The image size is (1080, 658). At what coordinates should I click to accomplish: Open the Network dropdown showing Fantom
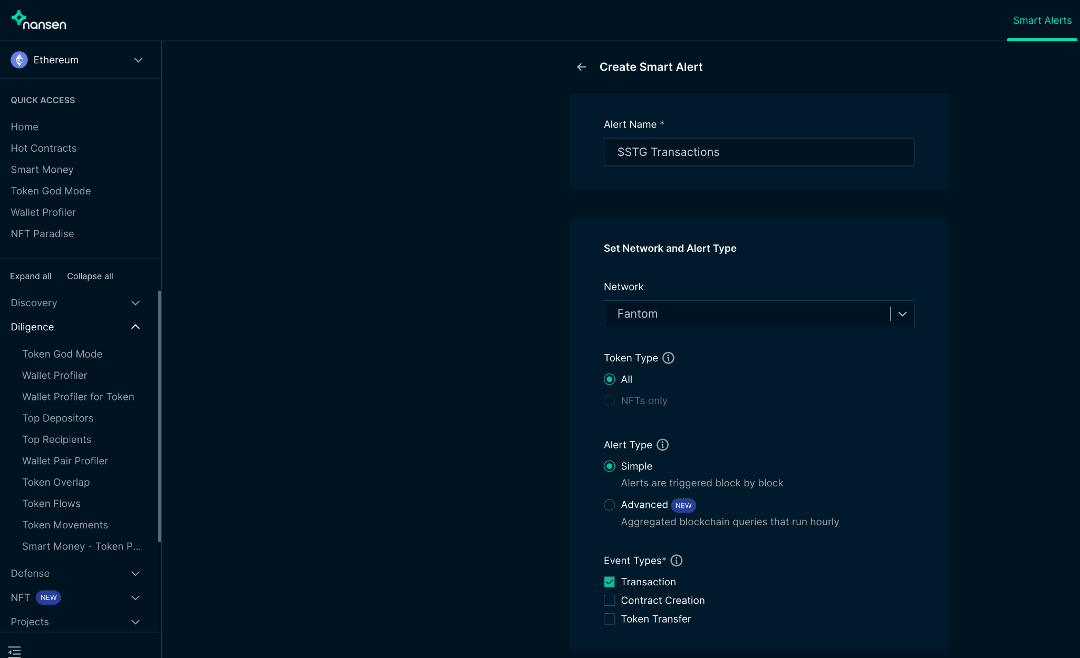[x=758, y=314]
